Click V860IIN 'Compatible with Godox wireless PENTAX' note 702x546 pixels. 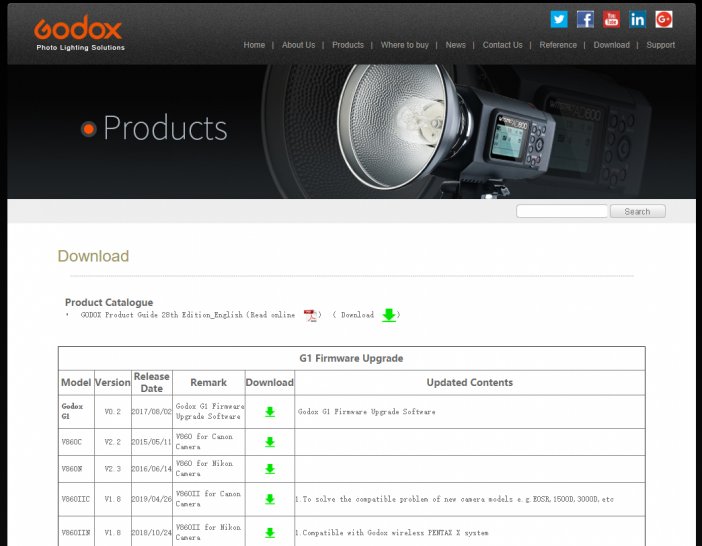coord(392,533)
